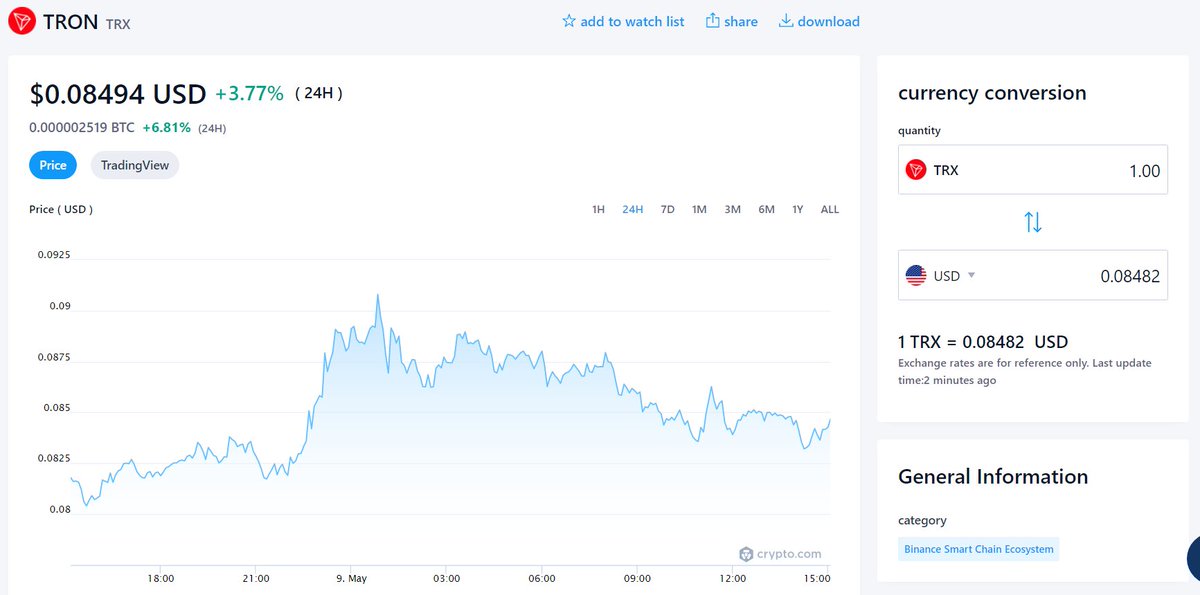Viewport: 1200px width, 595px height.
Task: Click the share link text
Action: (x=741, y=21)
